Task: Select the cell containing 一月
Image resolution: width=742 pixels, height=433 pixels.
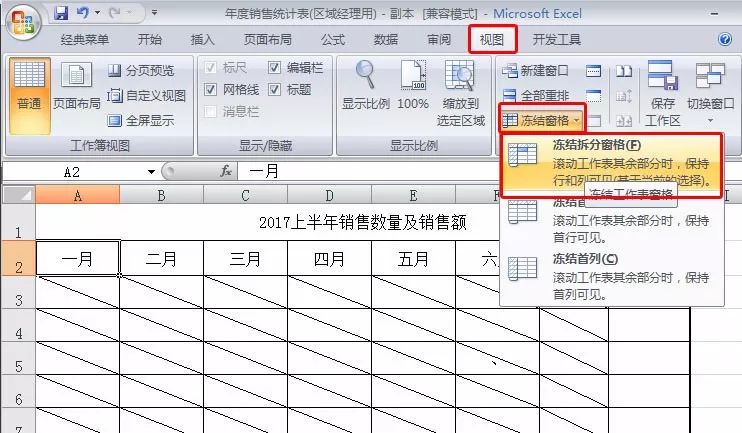Action: (78, 258)
